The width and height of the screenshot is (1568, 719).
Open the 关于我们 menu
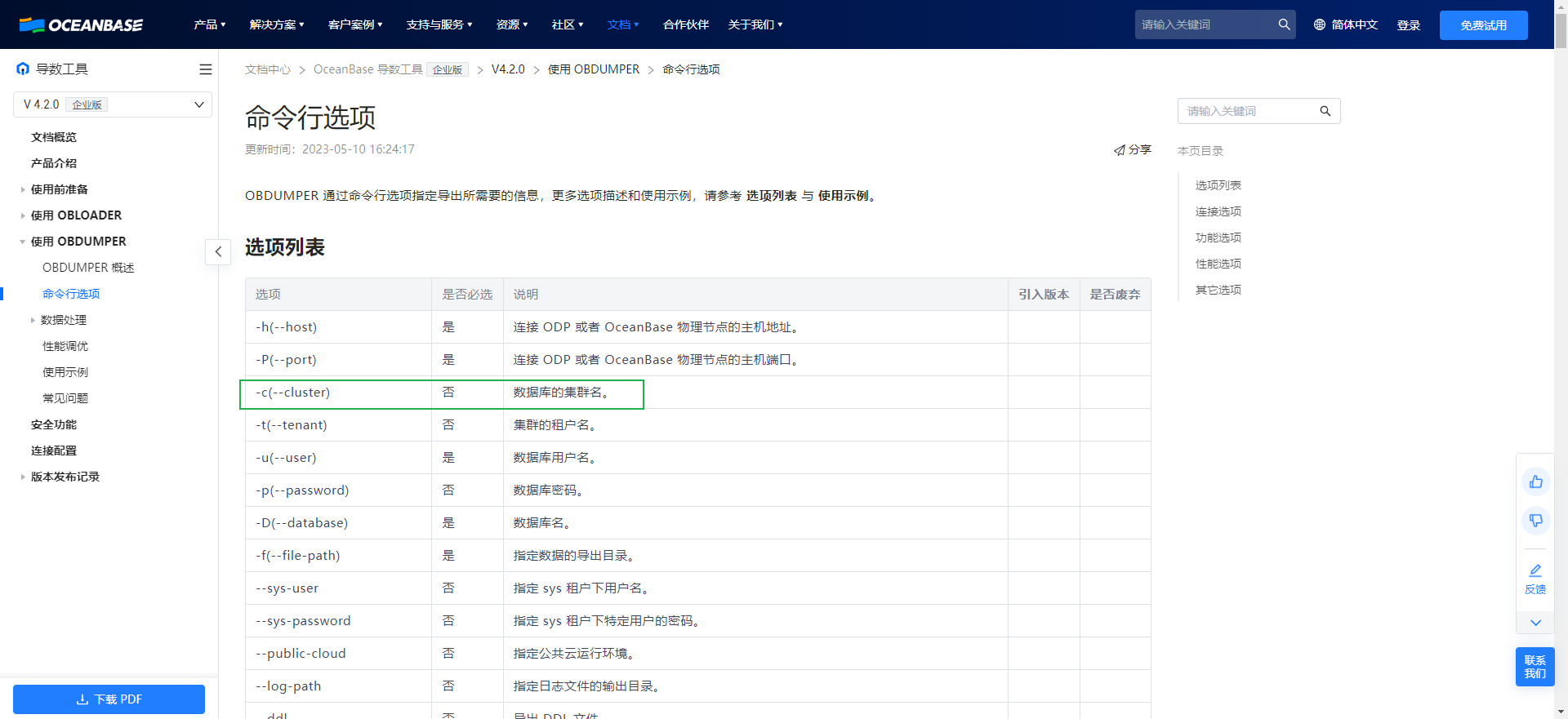tap(755, 24)
